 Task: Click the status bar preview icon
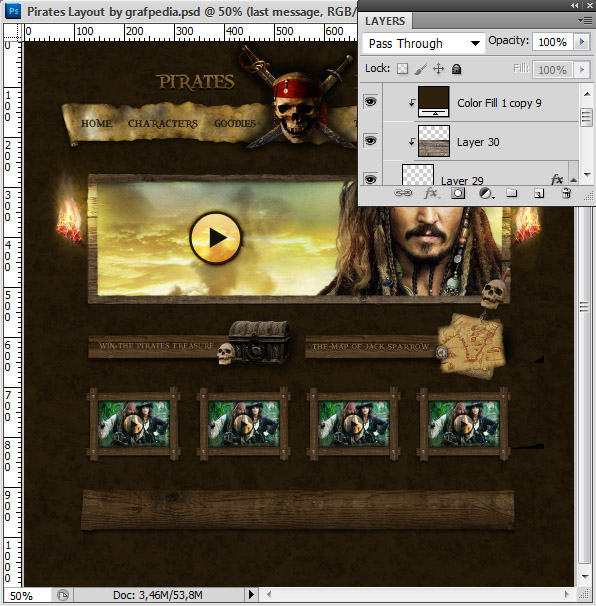[x=63, y=594]
